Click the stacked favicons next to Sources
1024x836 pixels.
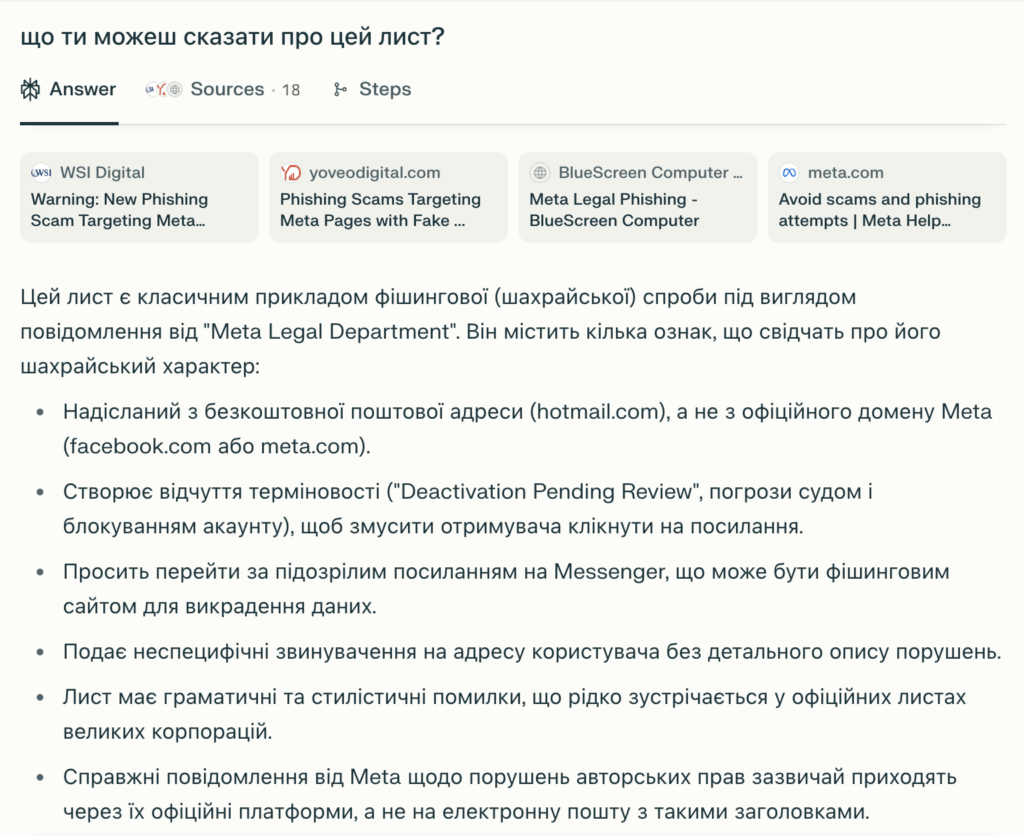[x=161, y=89]
